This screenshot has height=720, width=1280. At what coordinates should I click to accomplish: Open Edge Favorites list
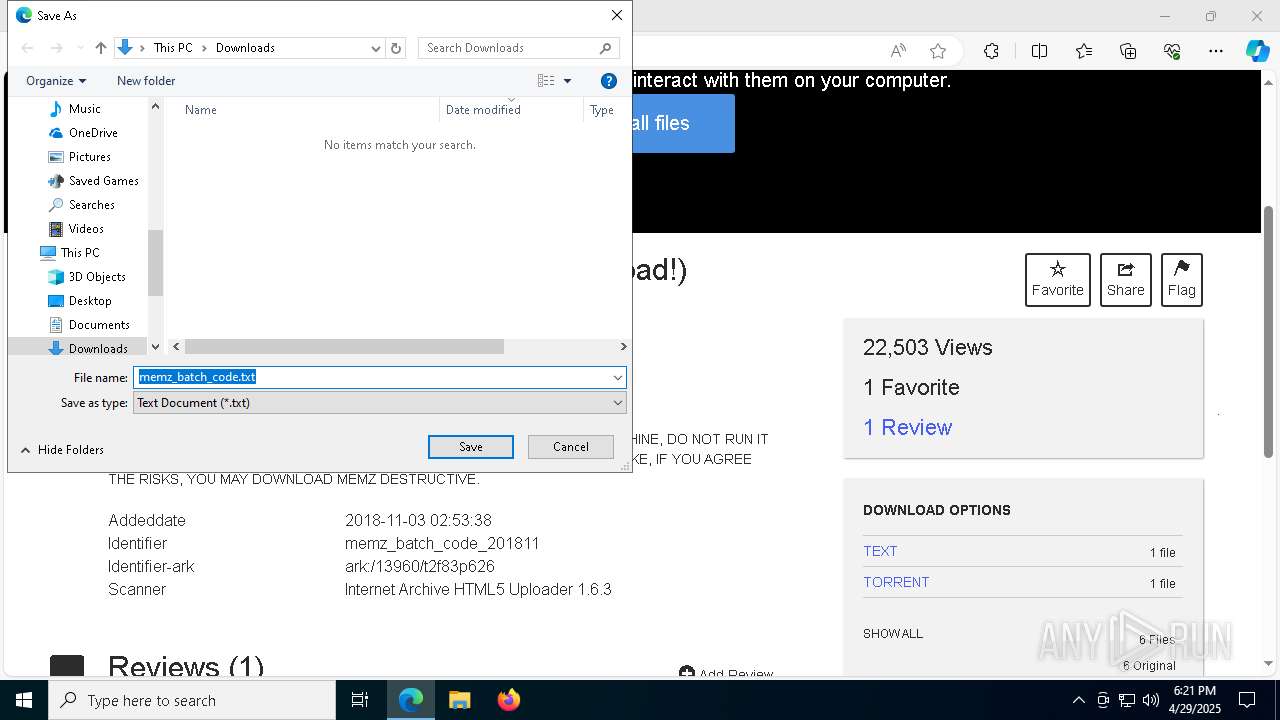click(1084, 51)
